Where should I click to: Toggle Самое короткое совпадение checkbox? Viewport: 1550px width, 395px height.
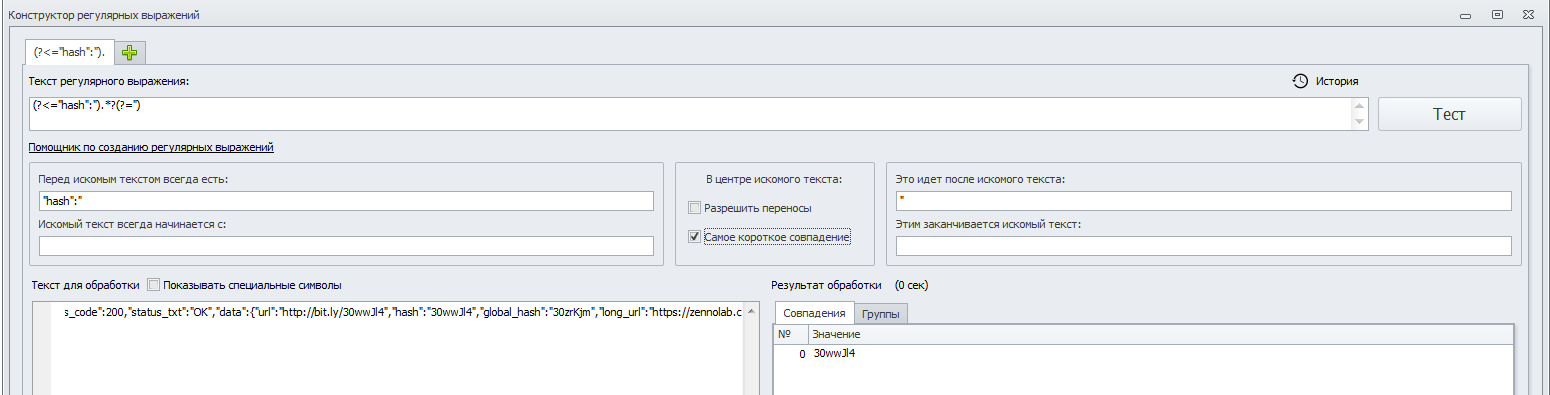pos(694,237)
